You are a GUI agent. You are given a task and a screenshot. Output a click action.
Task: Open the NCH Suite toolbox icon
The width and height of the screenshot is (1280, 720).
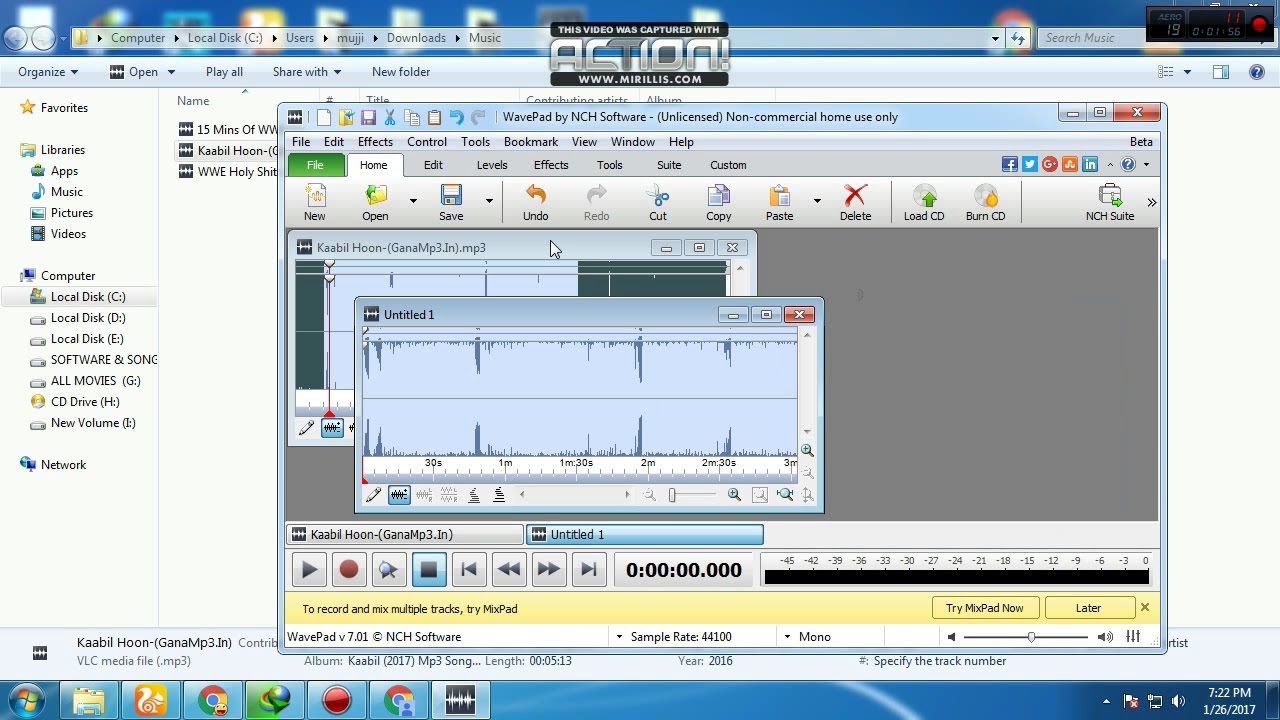point(1110,195)
